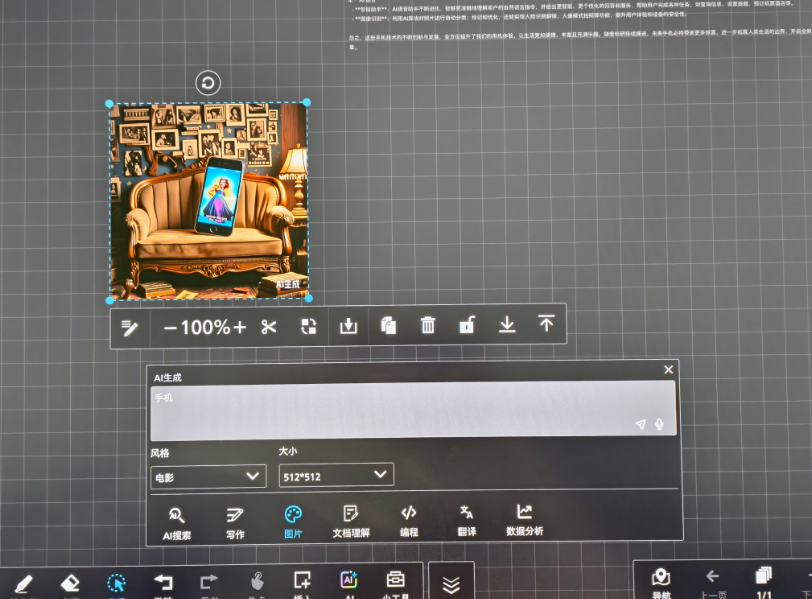Image resolution: width=812 pixels, height=599 pixels.
Task: Click the crop scissors icon in image toolbar
Action: click(x=268, y=326)
